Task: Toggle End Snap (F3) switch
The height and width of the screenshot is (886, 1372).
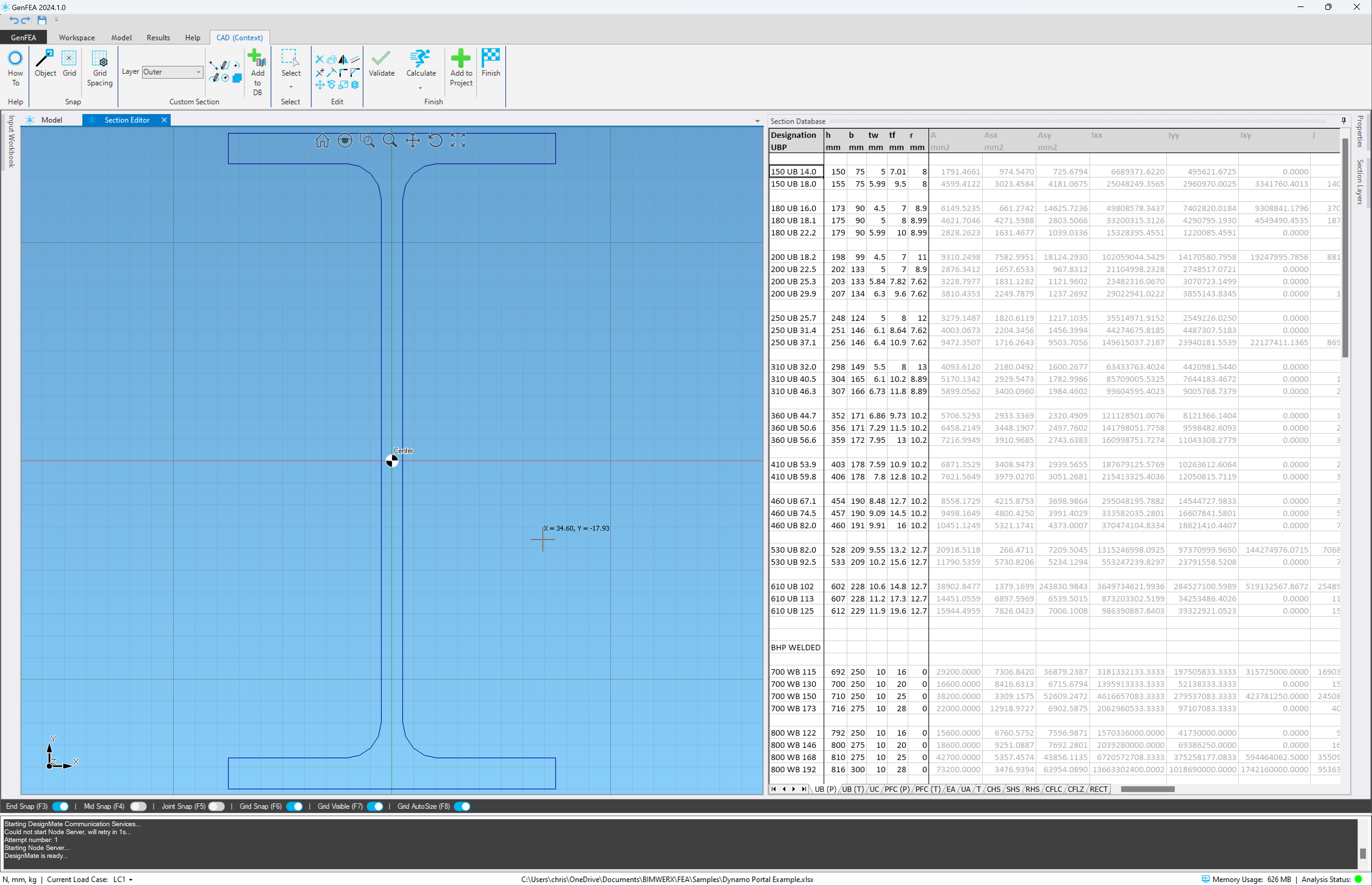Action: tap(60, 807)
